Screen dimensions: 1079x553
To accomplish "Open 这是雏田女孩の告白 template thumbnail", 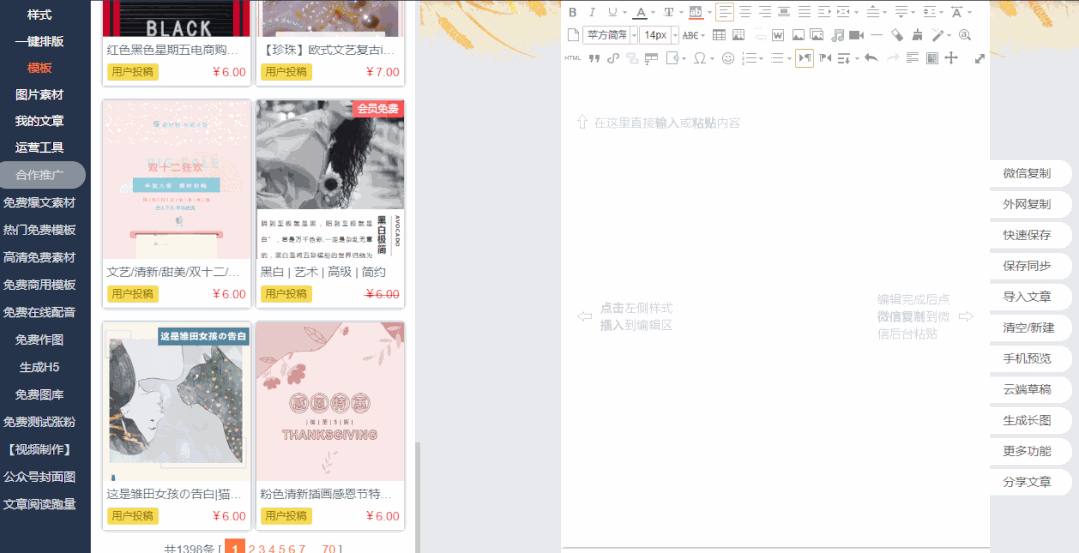I will pos(177,401).
